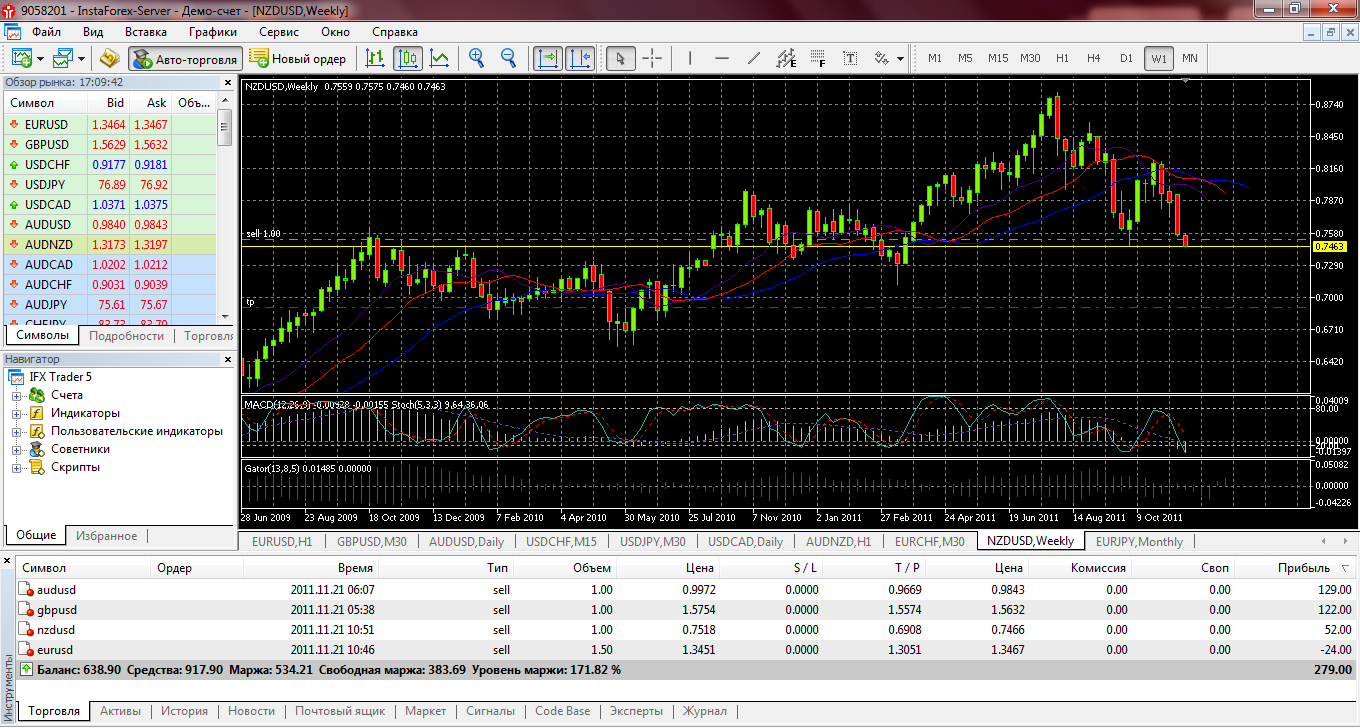Expand Пользовательские индикаторы tree node

pyautogui.click(x=17, y=432)
